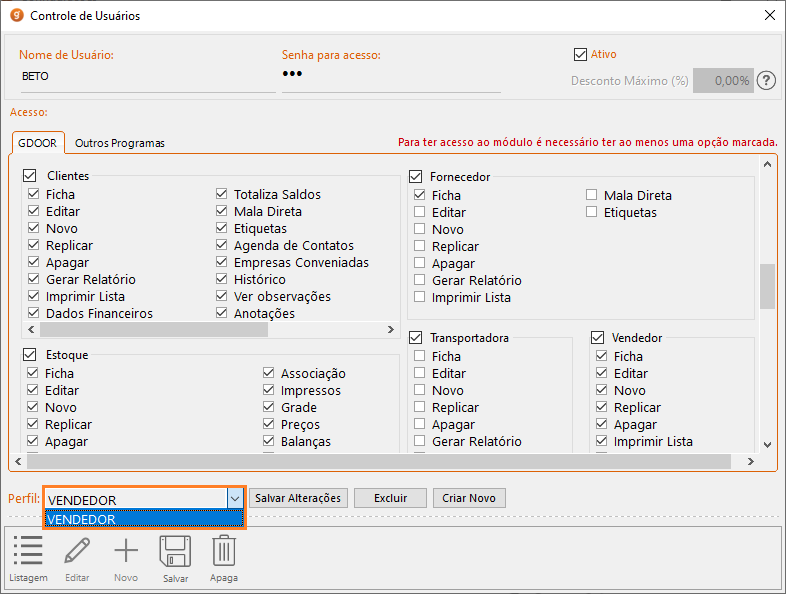Open the Perfil dropdown arrow

(235, 499)
